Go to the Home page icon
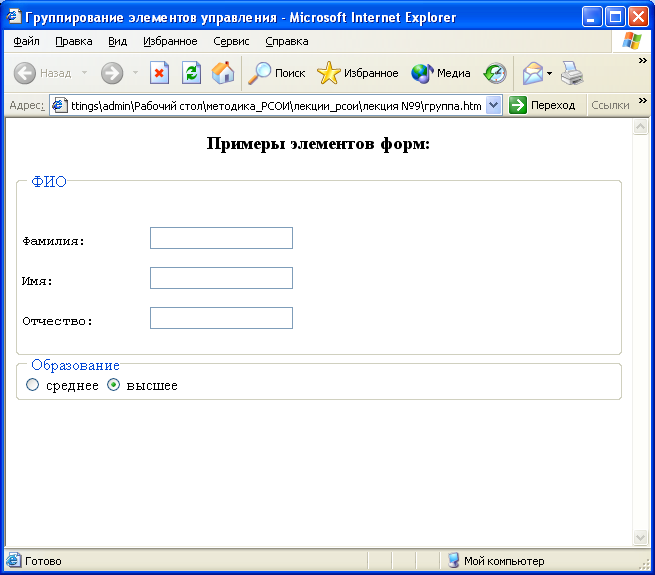The height and width of the screenshot is (575, 655). click(222, 73)
